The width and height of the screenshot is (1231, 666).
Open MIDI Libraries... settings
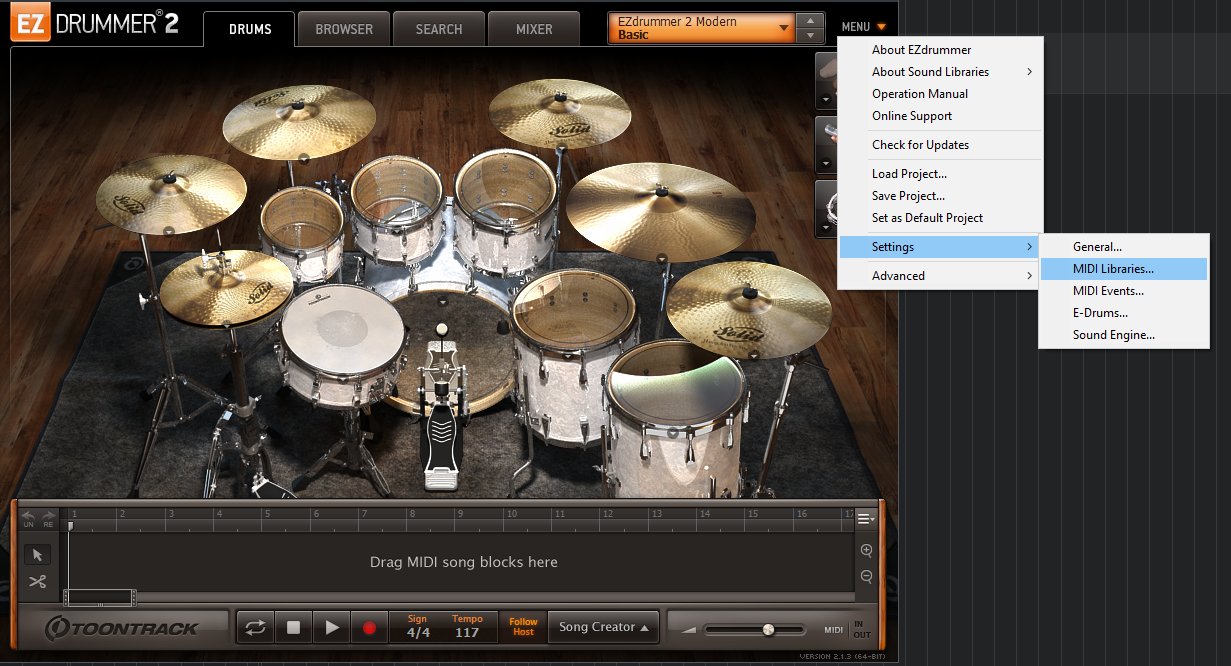tap(1124, 269)
